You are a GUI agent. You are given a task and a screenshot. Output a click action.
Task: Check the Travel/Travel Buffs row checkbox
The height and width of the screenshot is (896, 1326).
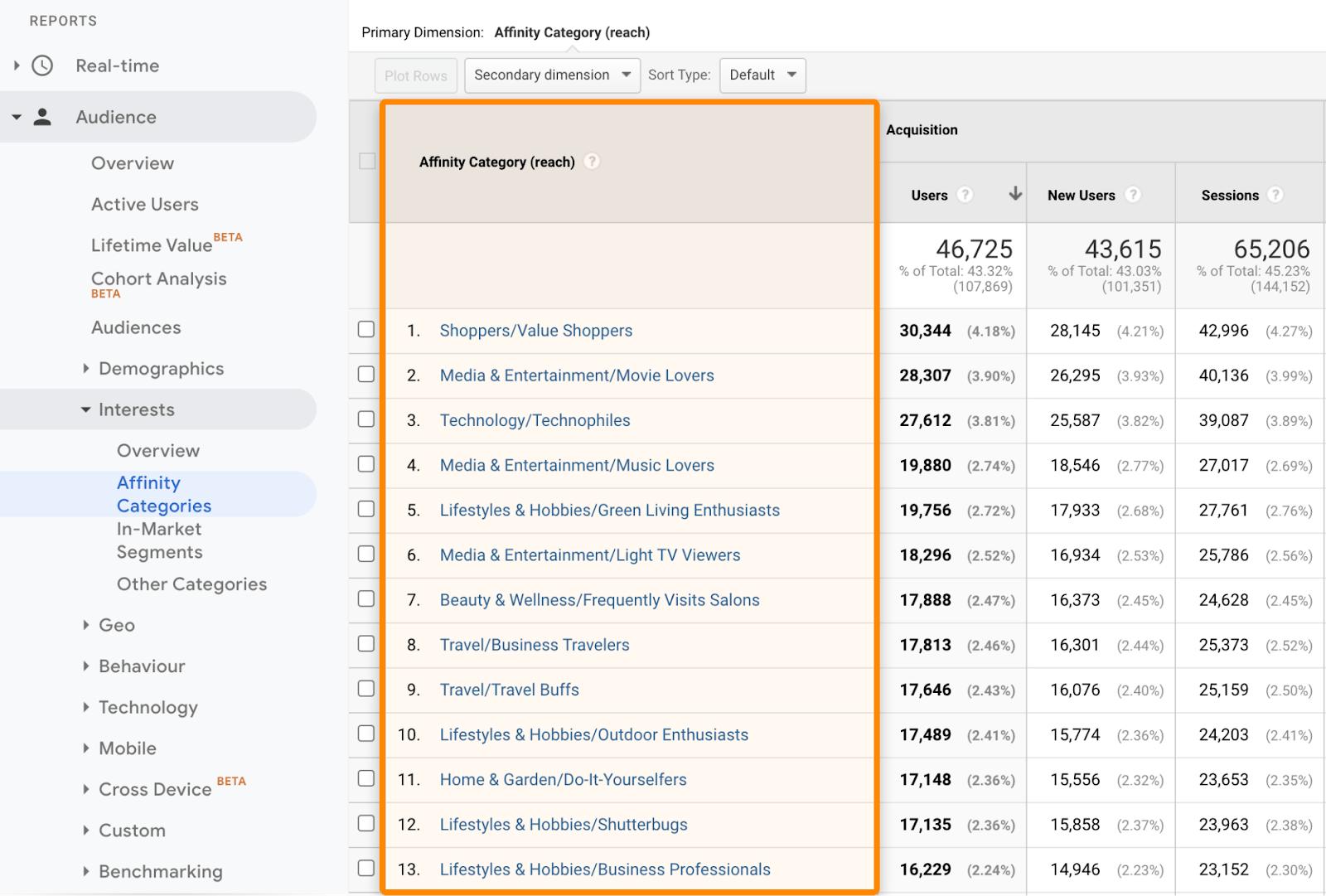[x=365, y=688]
